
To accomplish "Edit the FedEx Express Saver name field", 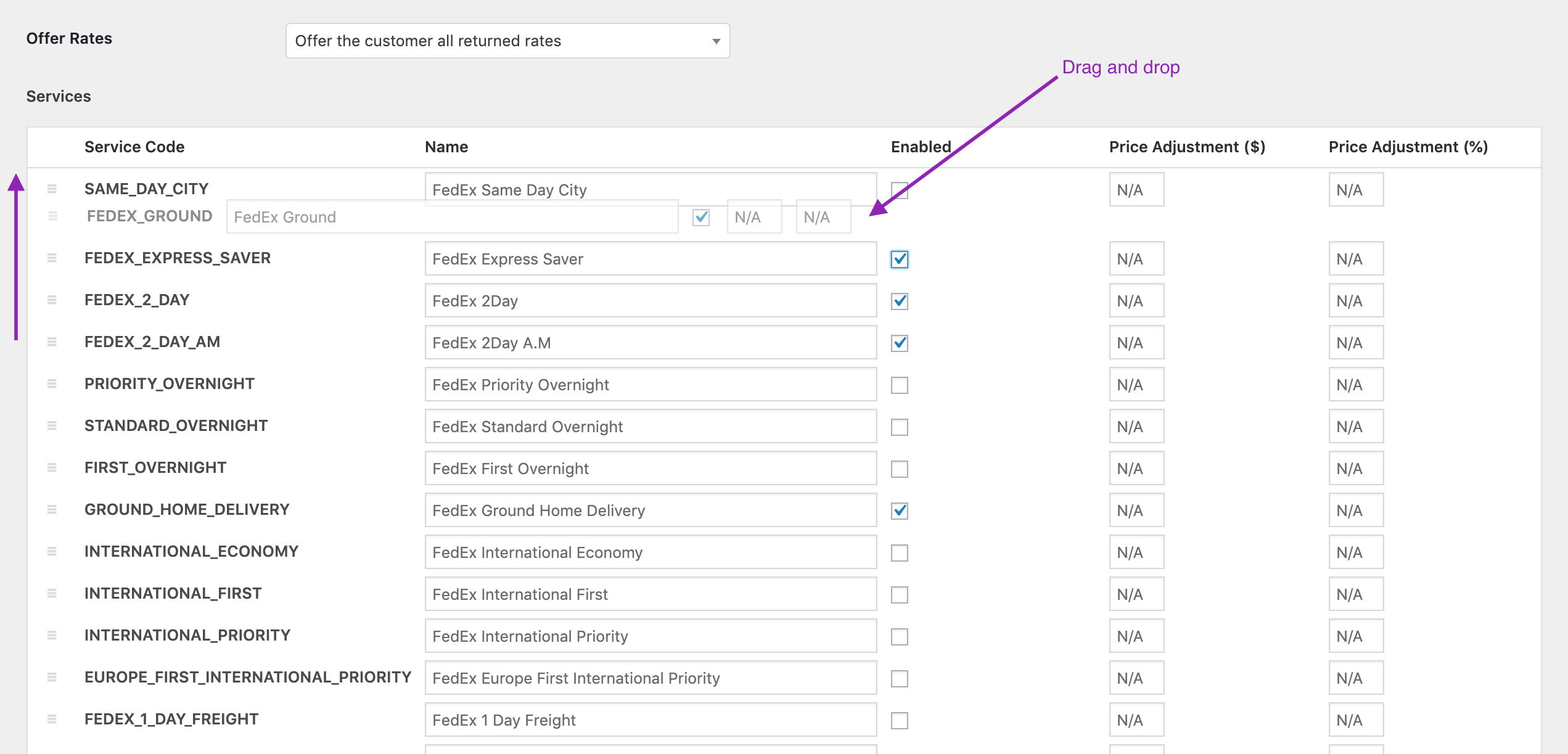I will (x=651, y=258).
